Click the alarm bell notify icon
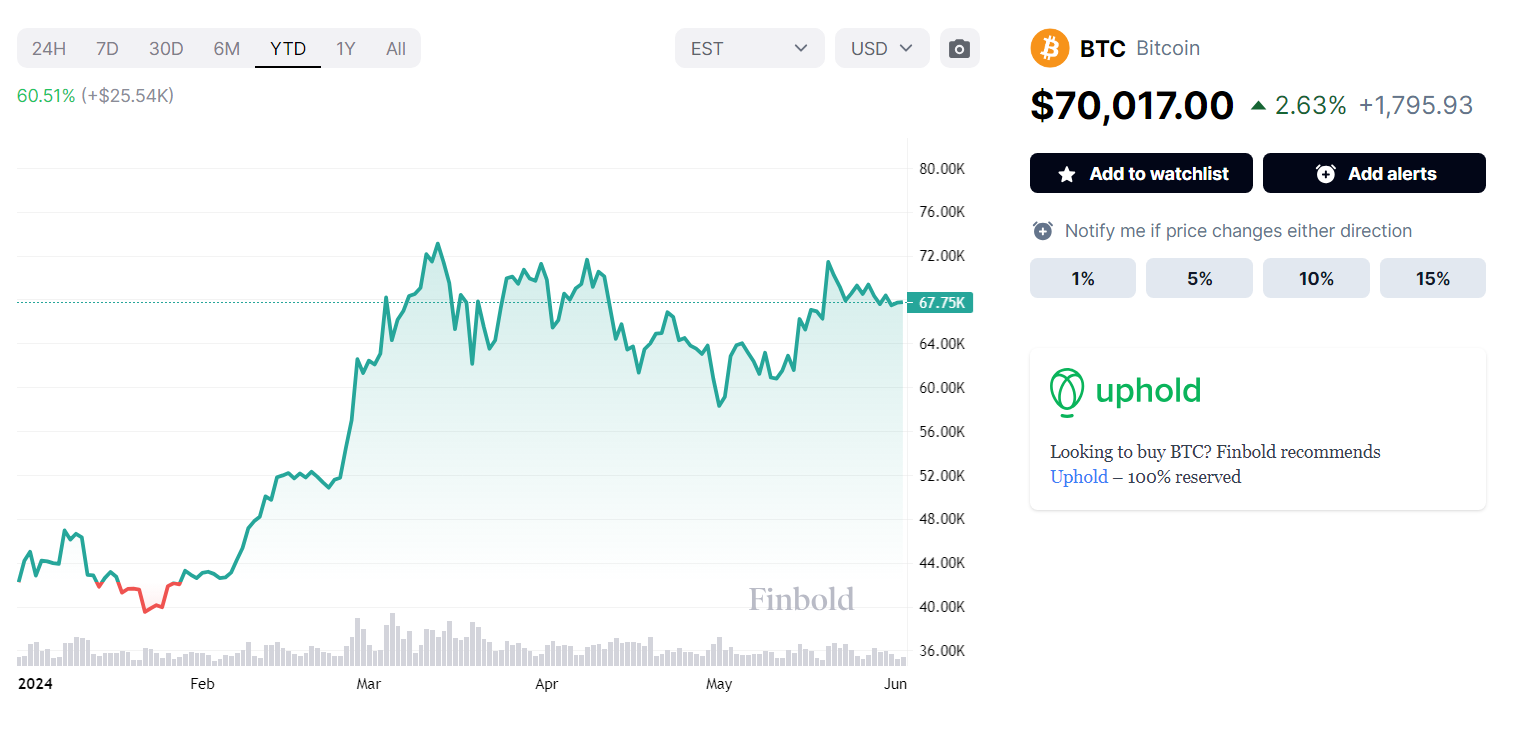 1043,231
